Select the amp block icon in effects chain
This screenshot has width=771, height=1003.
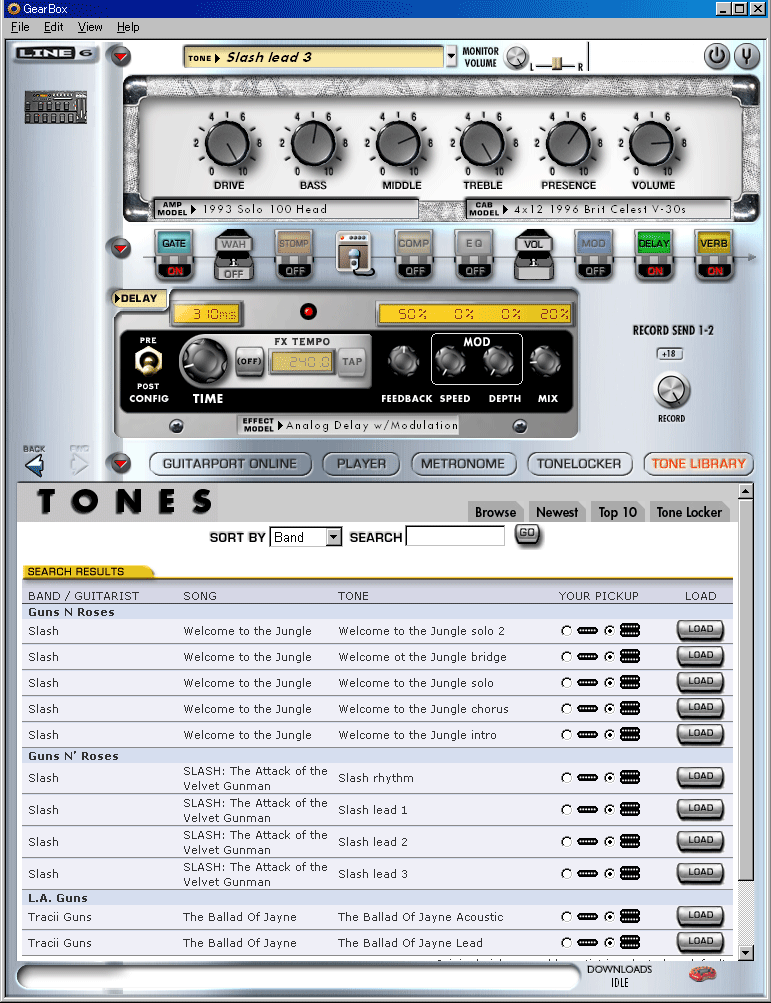354,254
